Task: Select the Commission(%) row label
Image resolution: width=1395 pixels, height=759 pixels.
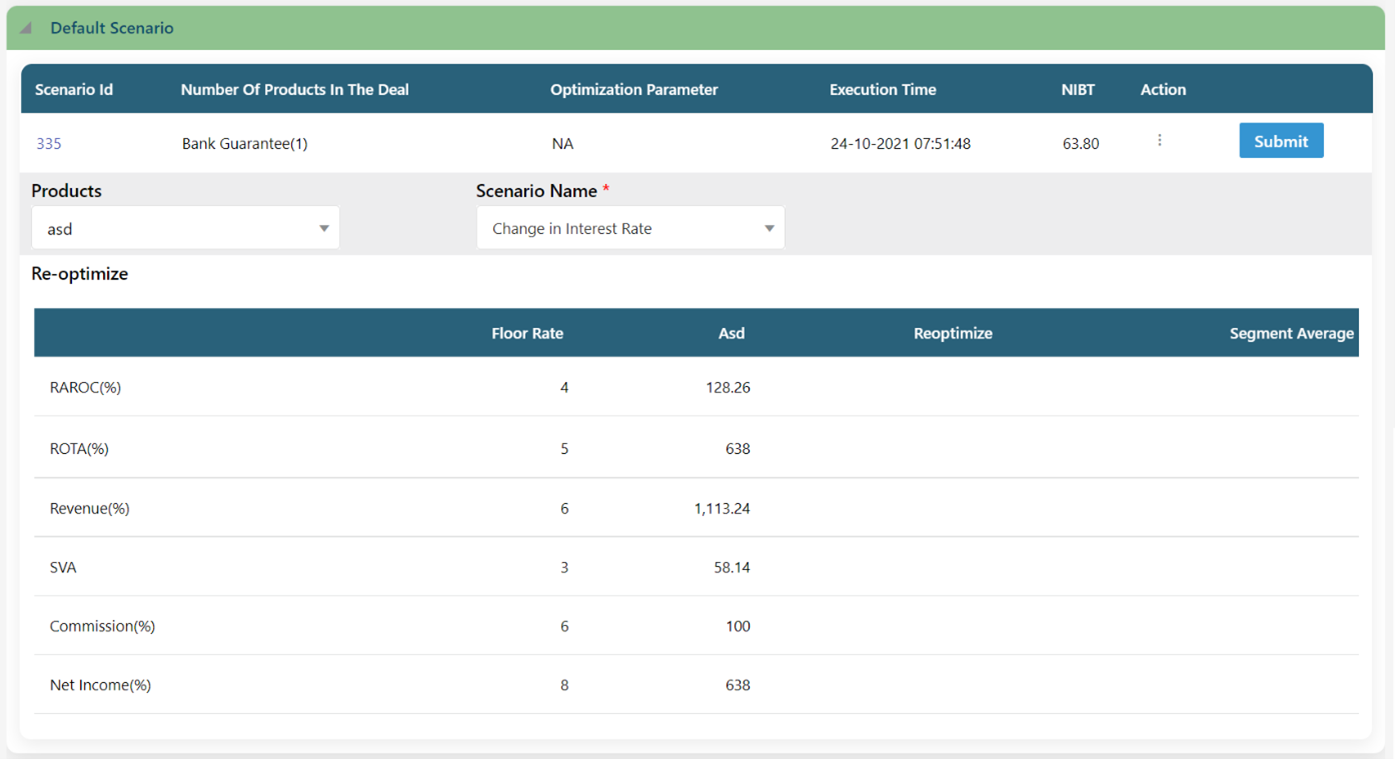Action: pyautogui.click(x=102, y=626)
